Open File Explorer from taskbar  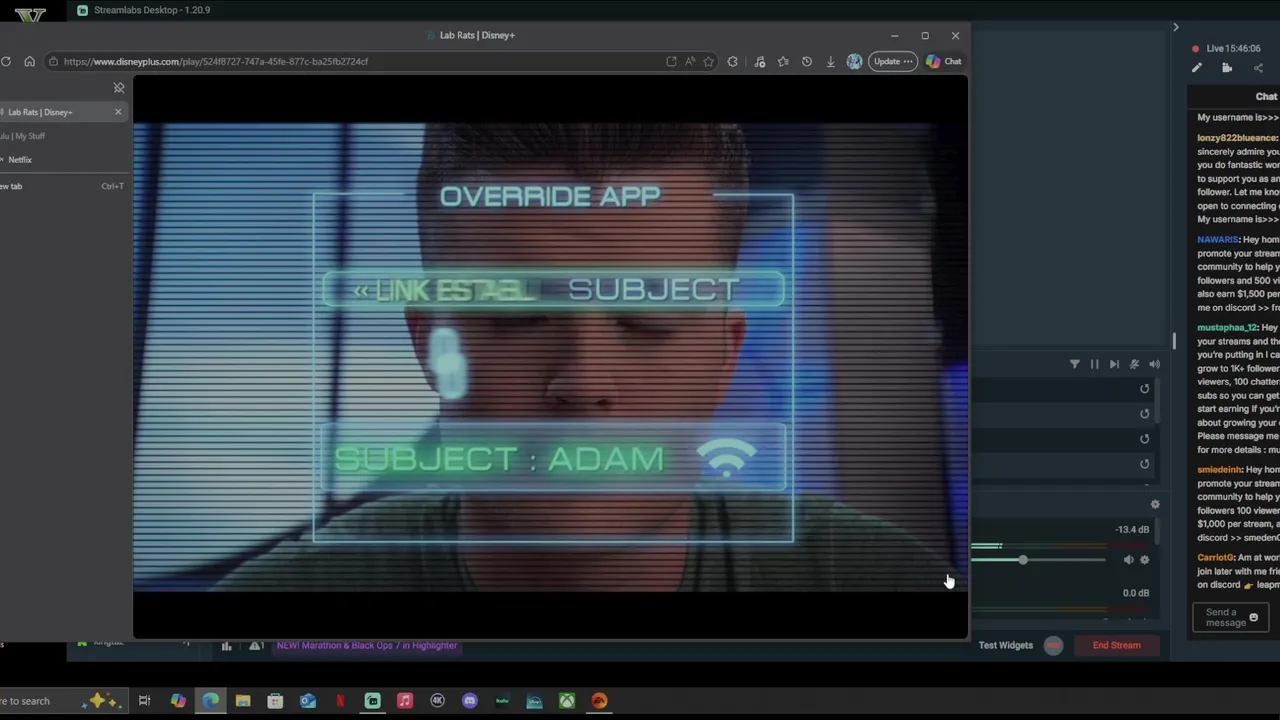point(243,701)
